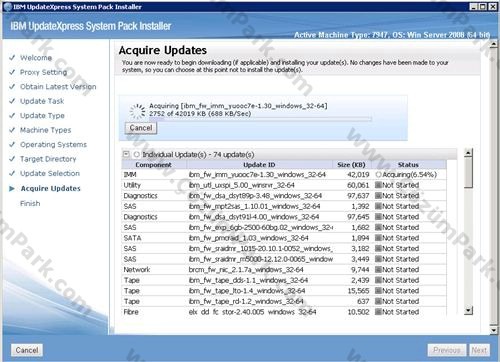
Task: Click the Cancel button under the acquiring progress
Action: [x=141, y=128]
